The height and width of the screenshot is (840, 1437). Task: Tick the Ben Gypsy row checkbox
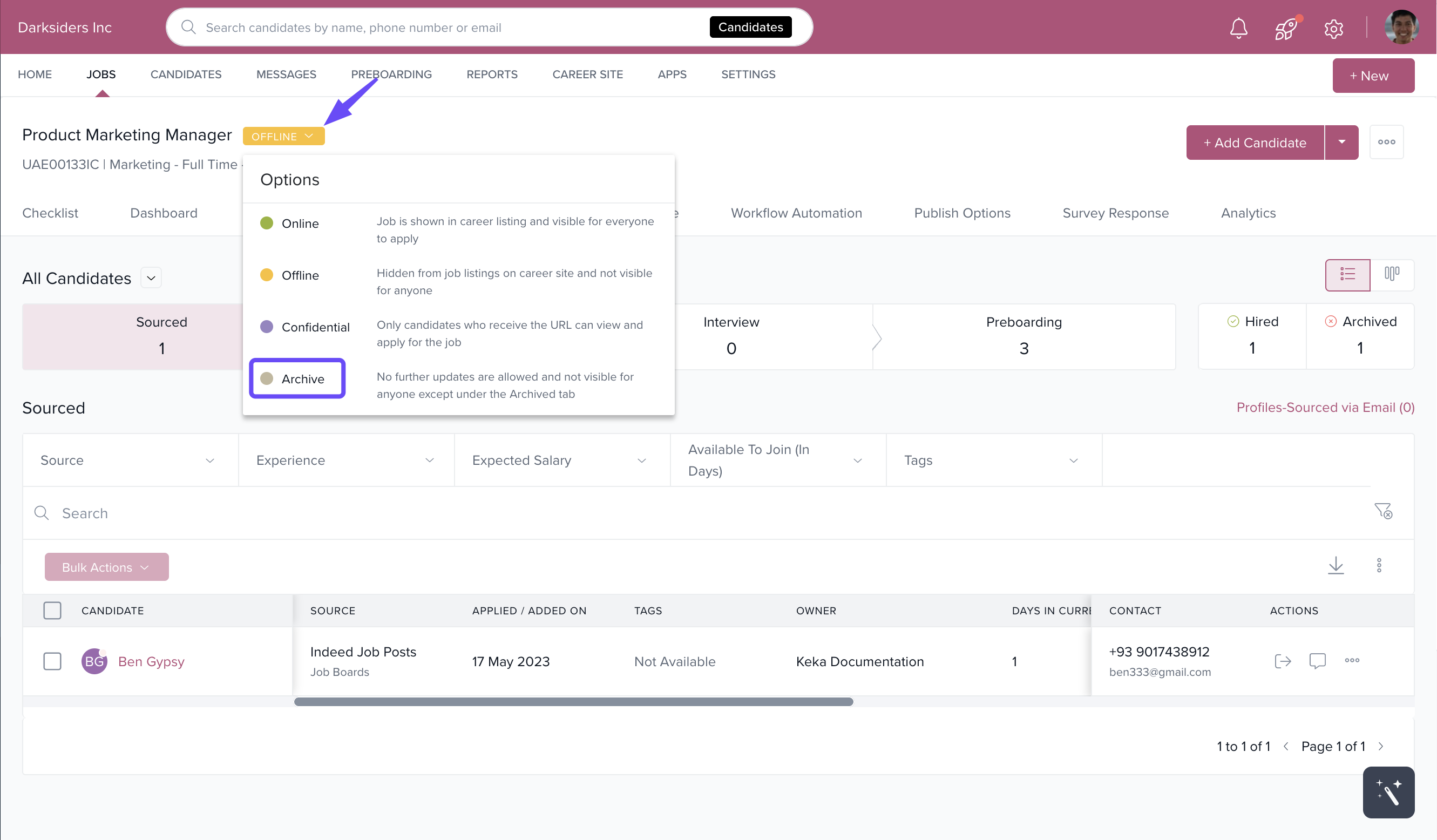coord(52,661)
